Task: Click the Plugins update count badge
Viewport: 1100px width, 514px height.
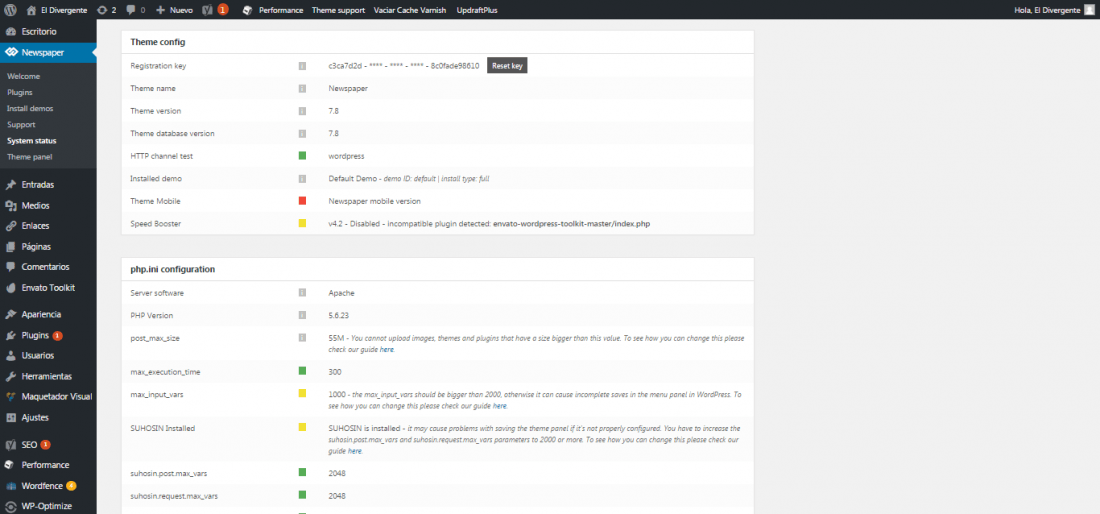Action: coord(58,335)
